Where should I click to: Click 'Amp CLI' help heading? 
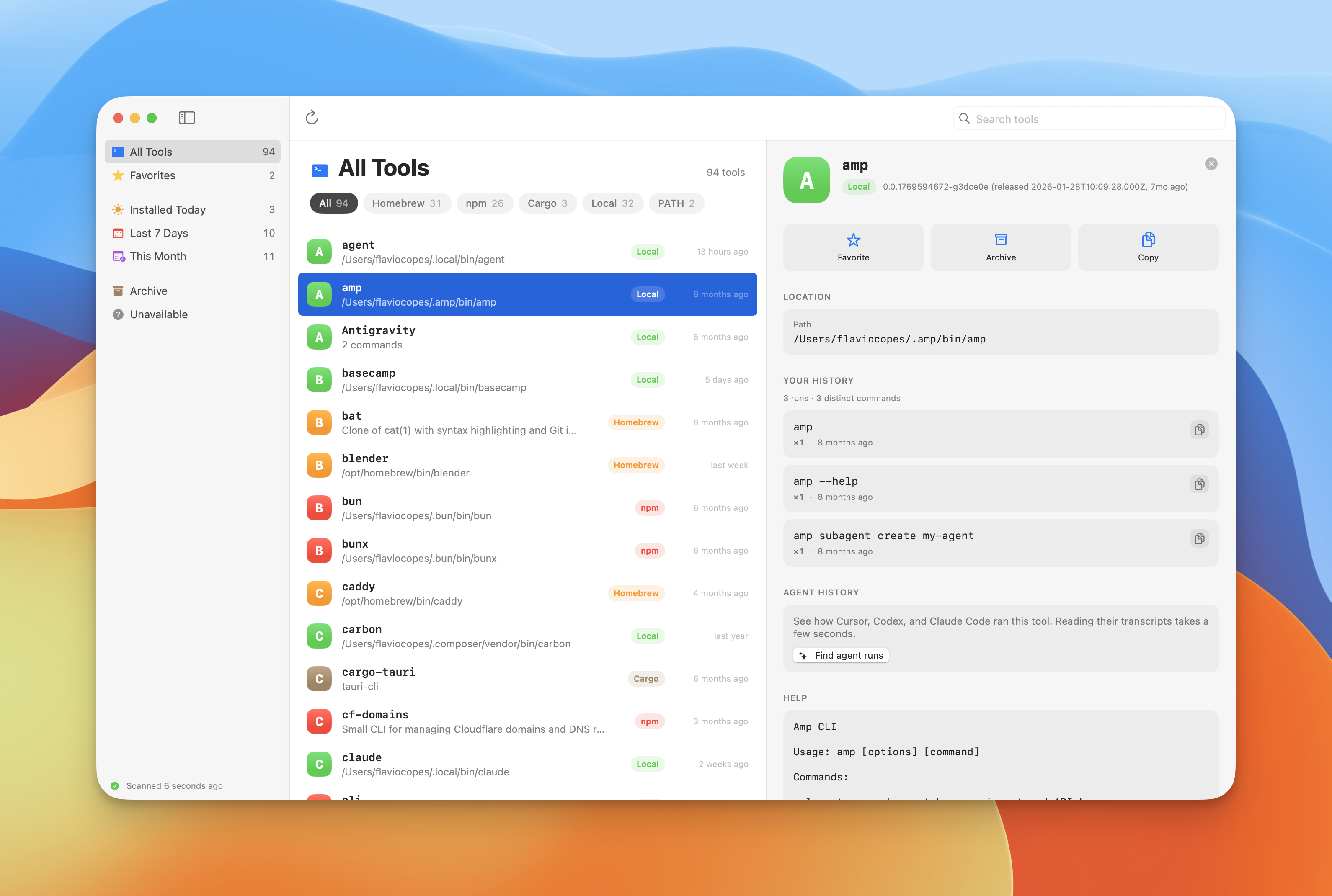(815, 727)
